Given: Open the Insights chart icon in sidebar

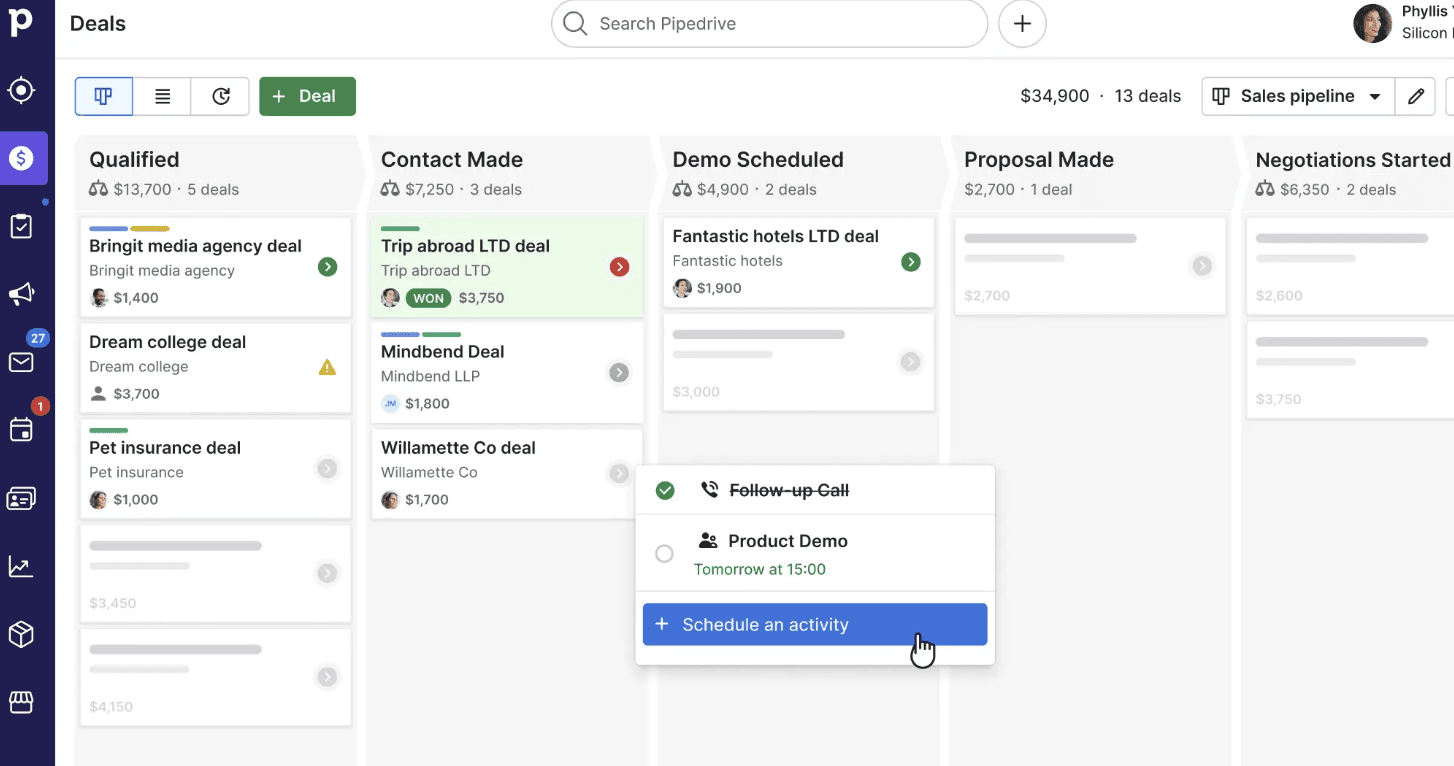Looking at the screenshot, I should click(x=21, y=566).
